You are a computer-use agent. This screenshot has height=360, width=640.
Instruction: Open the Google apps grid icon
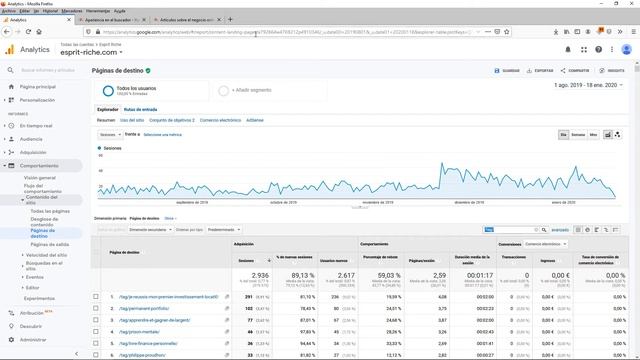click(x=584, y=49)
